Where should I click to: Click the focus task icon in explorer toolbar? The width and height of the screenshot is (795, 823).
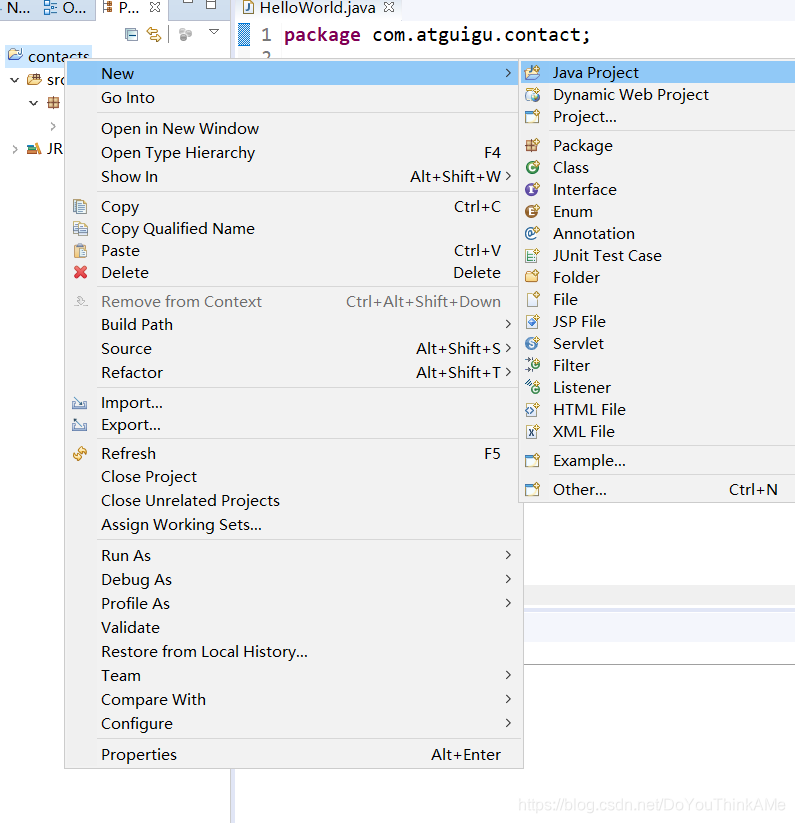point(185,35)
